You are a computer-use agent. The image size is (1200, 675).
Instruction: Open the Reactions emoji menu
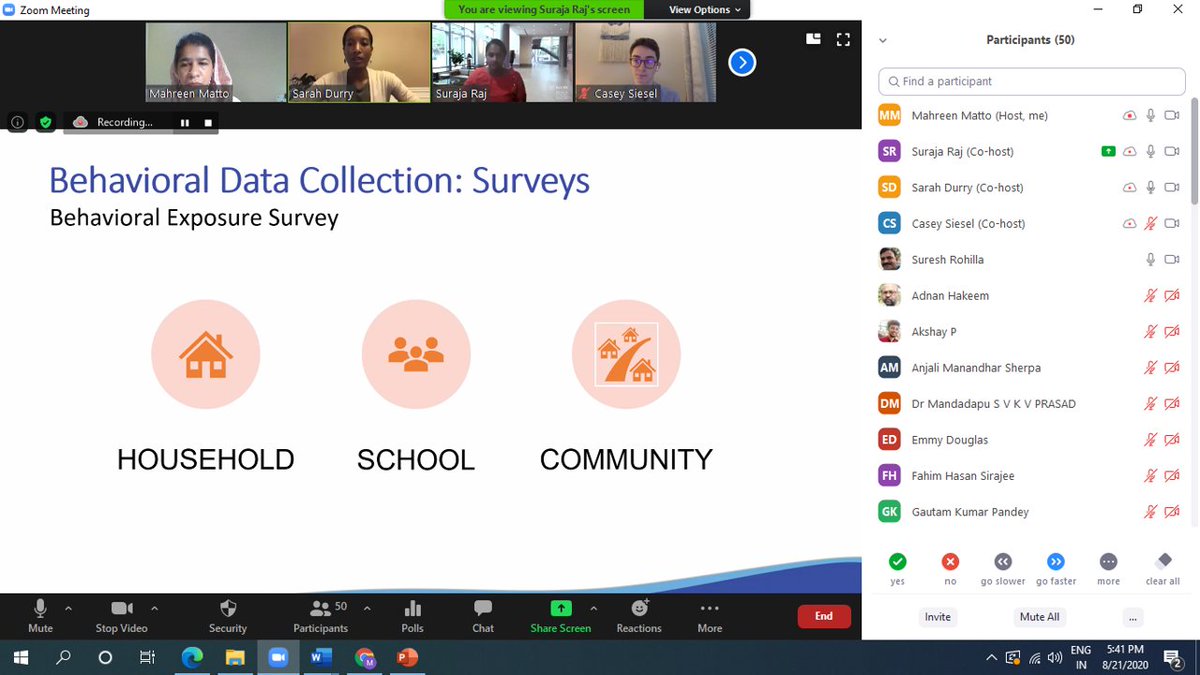click(x=639, y=615)
